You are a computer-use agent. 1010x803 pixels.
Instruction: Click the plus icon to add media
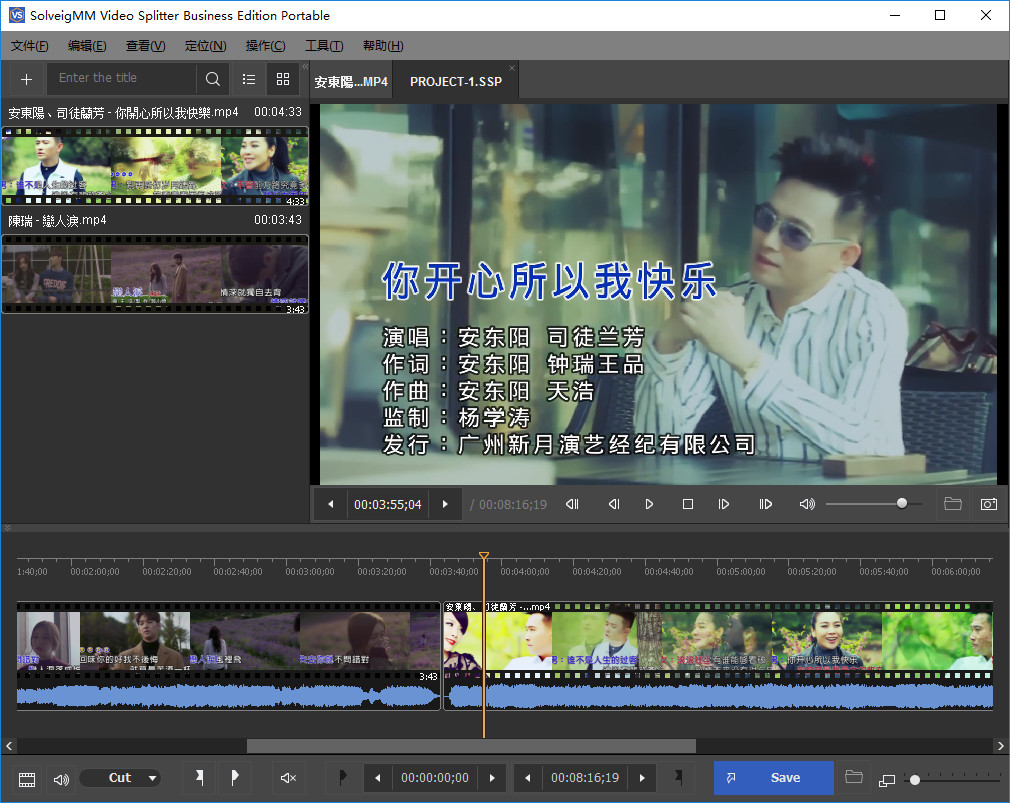tap(26, 79)
